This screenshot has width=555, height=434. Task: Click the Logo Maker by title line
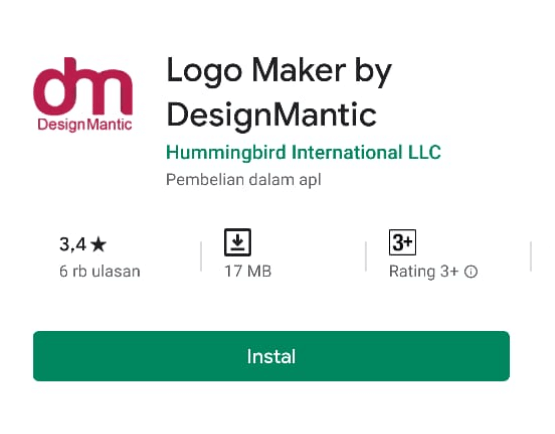tap(279, 72)
